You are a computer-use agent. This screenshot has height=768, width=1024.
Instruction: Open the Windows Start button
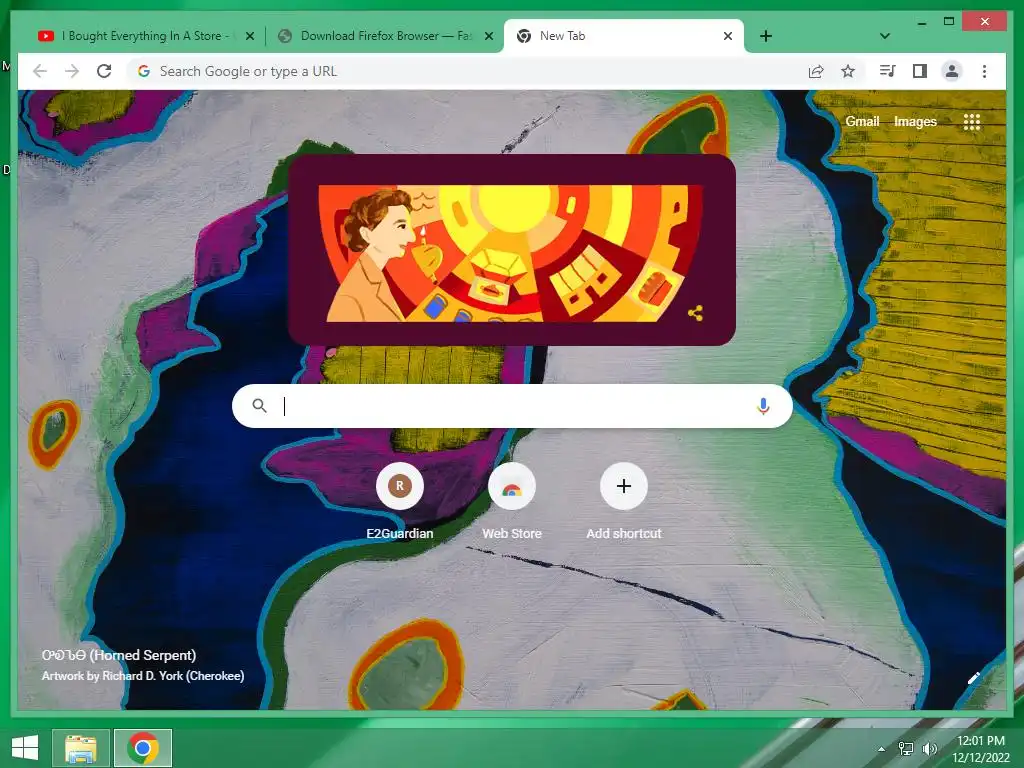pyautogui.click(x=25, y=748)
